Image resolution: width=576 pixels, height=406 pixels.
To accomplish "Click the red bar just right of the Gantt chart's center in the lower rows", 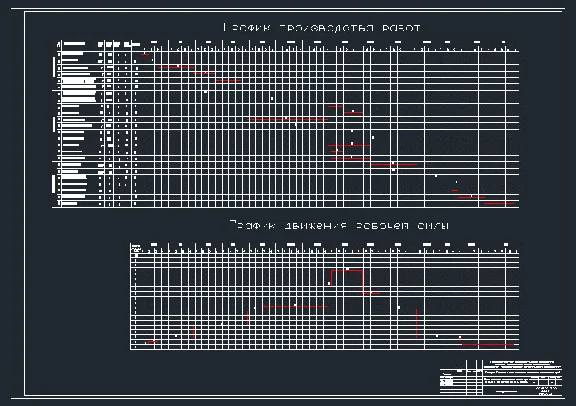I will click(x=394, y=165).
